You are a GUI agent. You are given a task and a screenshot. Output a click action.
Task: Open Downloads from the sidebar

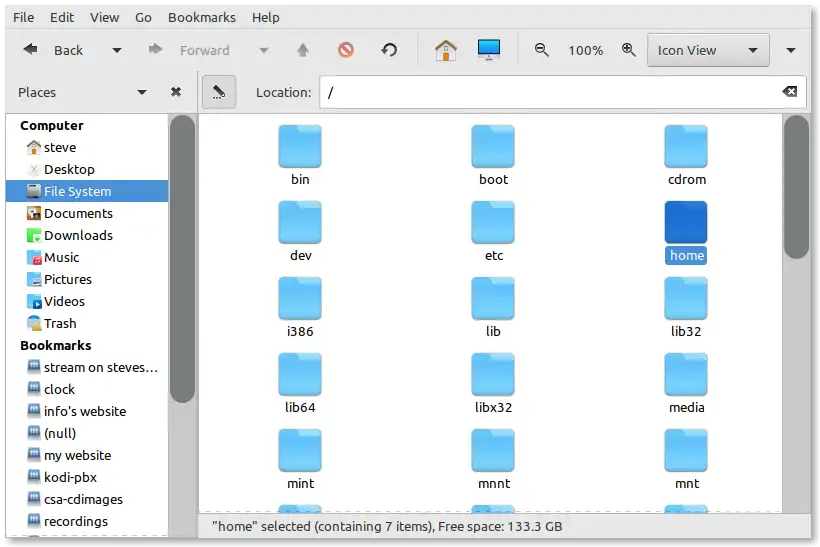[x=87, y=235]
